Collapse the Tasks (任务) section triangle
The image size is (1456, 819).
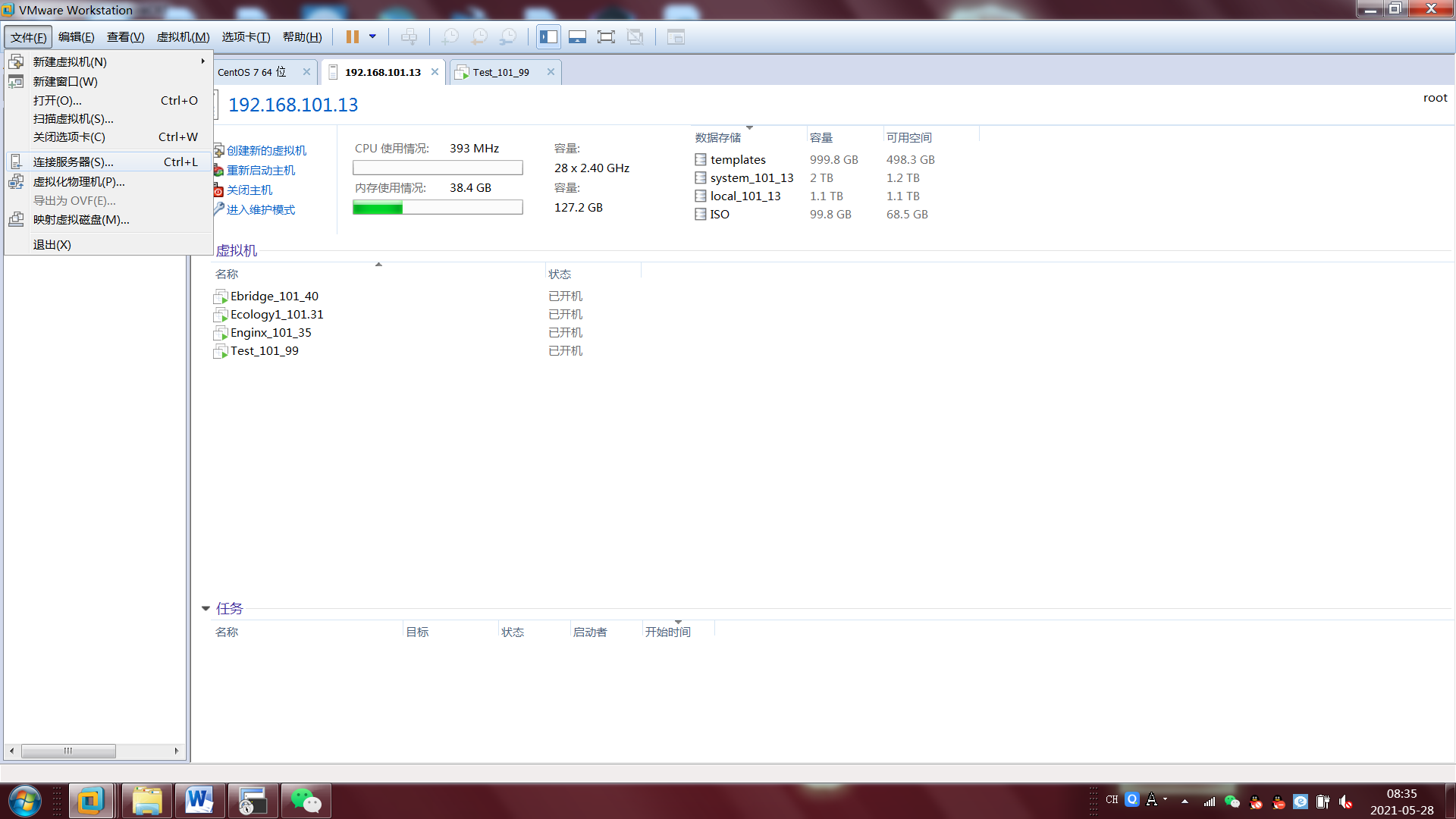click(x=206, y=608)
